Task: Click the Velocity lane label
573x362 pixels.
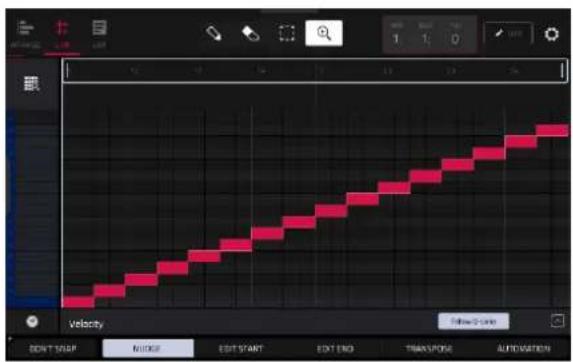Action: pos(86,324)
